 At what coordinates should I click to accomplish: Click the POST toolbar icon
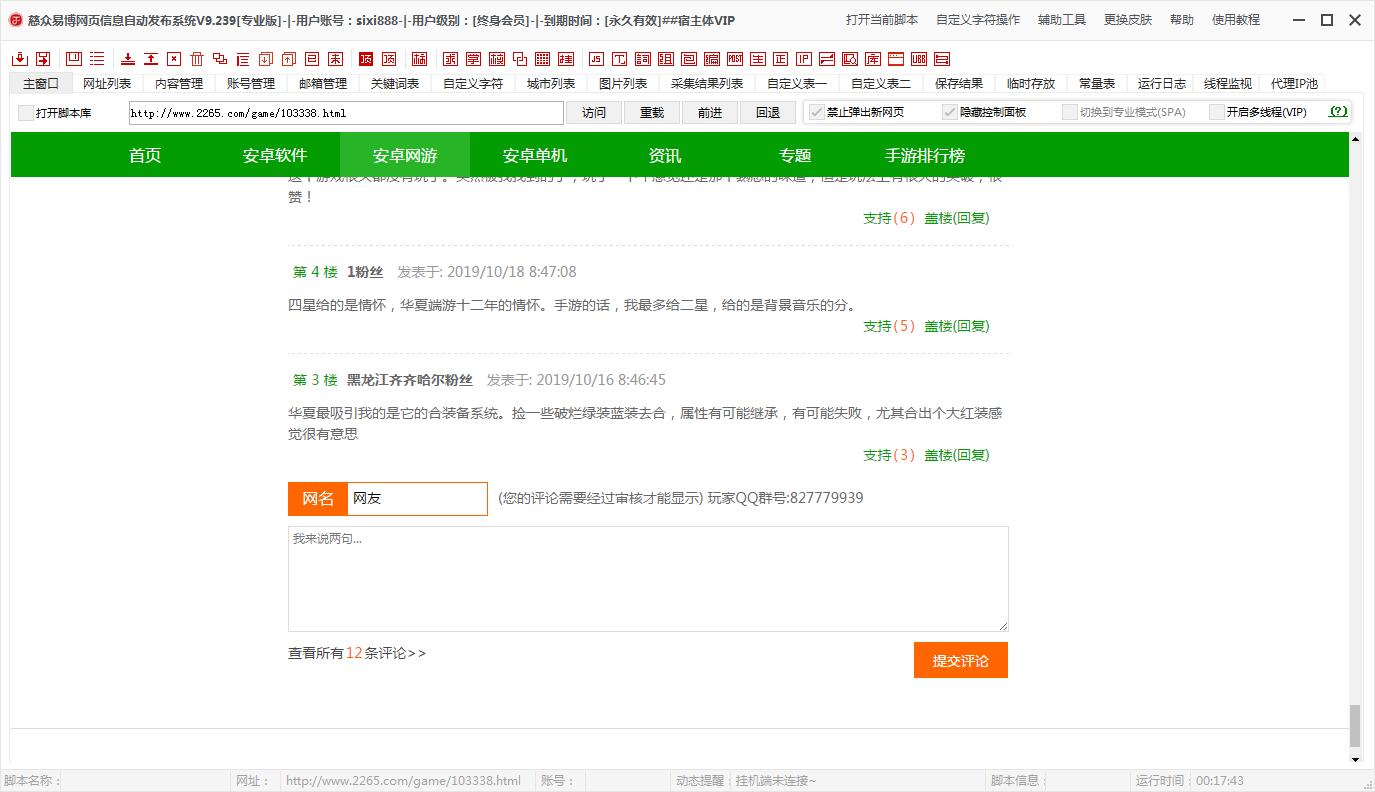[x=735, y=59]
